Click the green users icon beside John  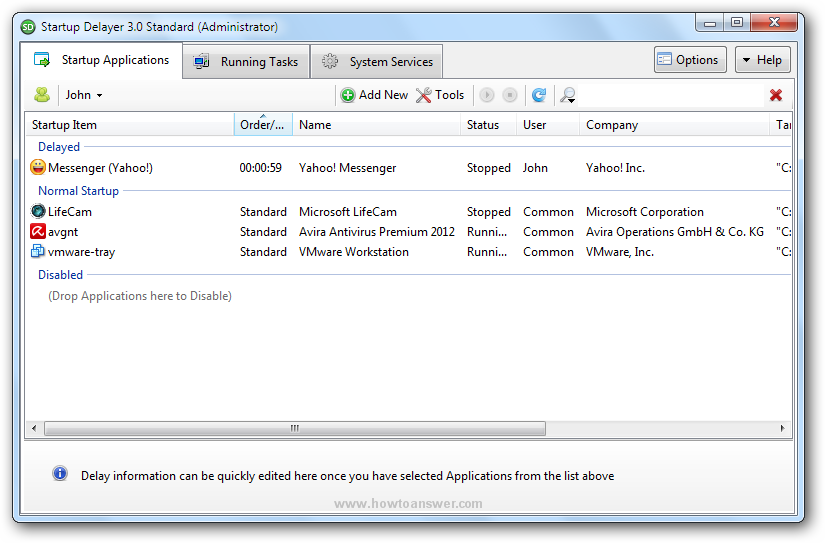coord(42,95)
